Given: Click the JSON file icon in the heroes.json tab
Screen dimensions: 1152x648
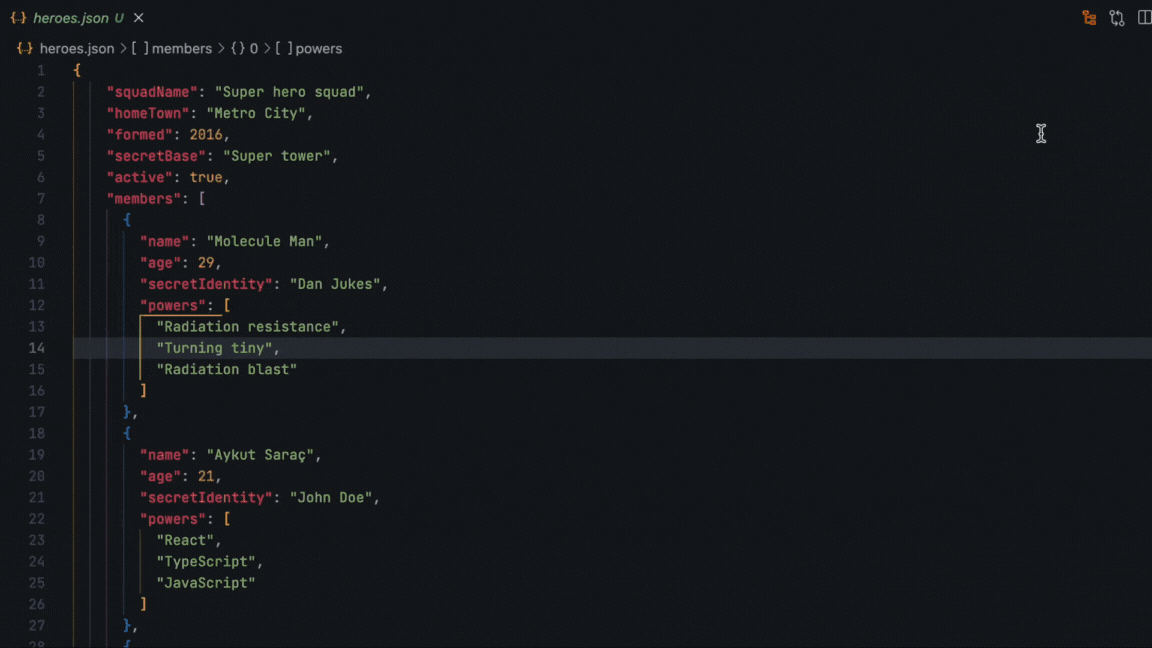Looking at the screenshot, I should coord(18,18).
